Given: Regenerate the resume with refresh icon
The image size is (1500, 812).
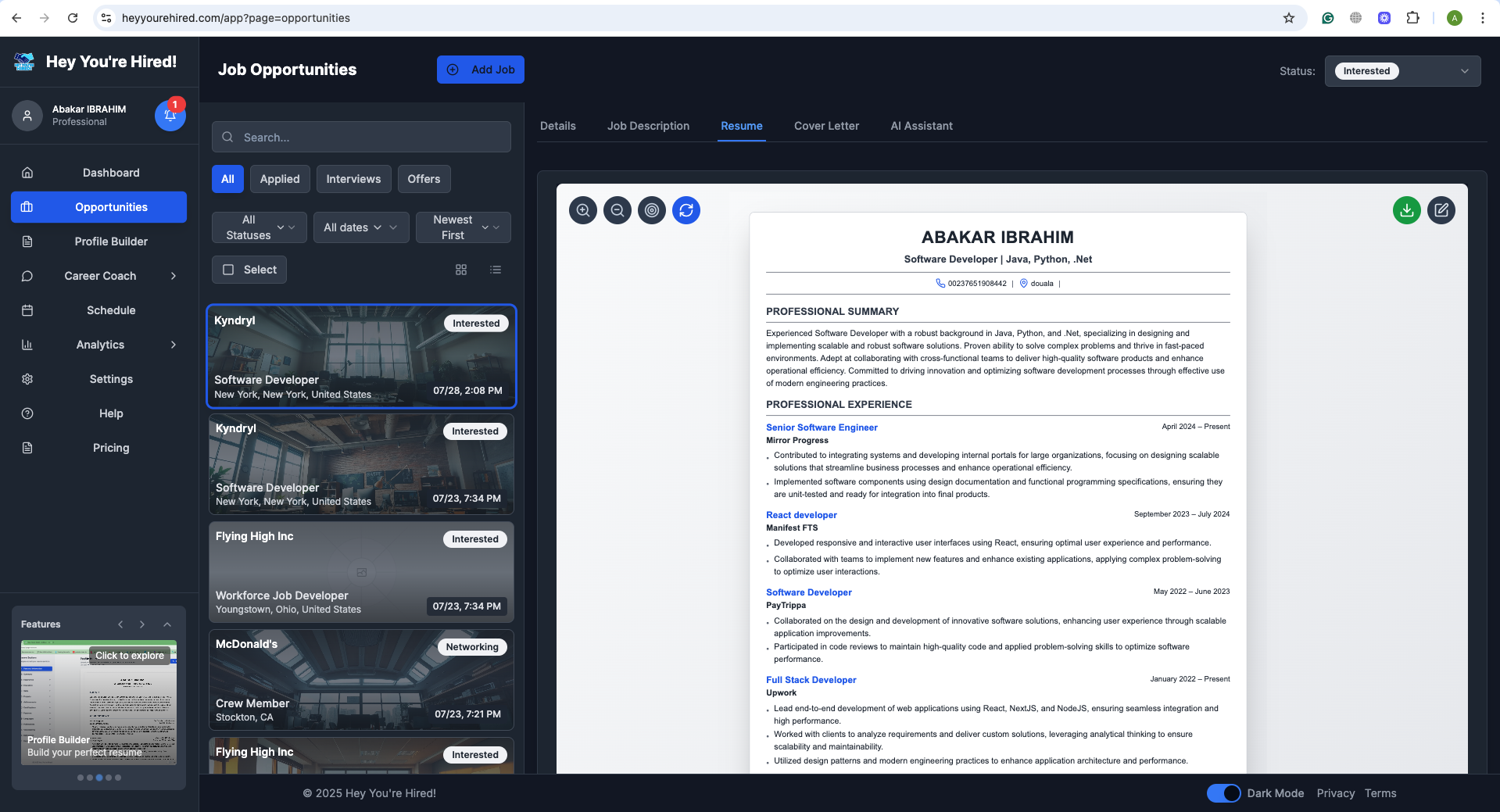Looking at the screenshot, I should [x=686, y=210].
